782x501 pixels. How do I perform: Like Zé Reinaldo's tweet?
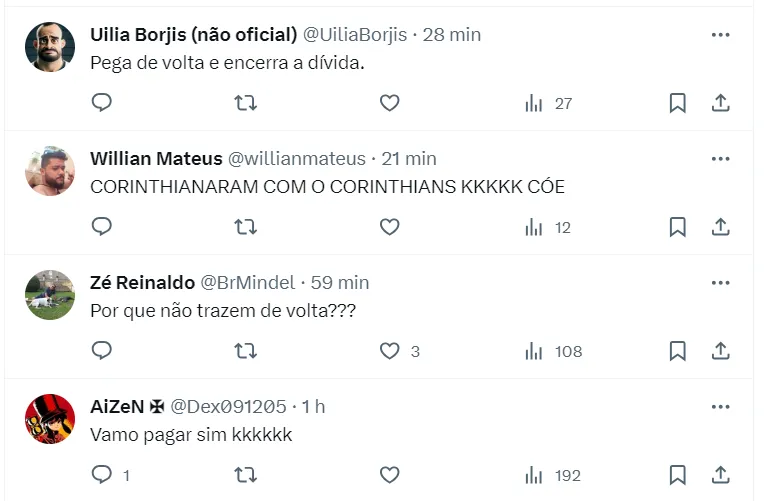tap(390, 351)
